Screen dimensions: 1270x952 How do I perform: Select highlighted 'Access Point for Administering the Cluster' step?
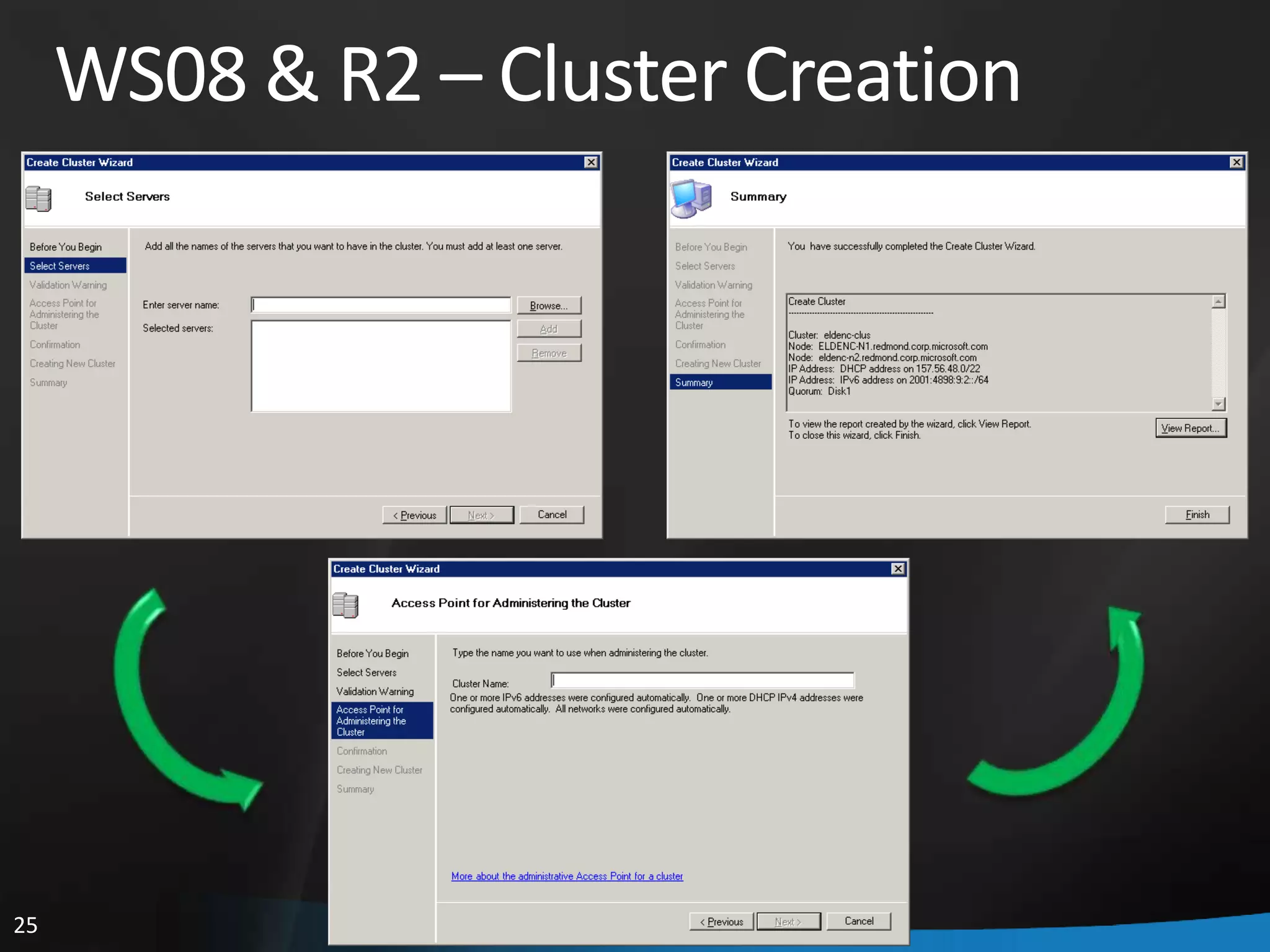click(383, 720)
